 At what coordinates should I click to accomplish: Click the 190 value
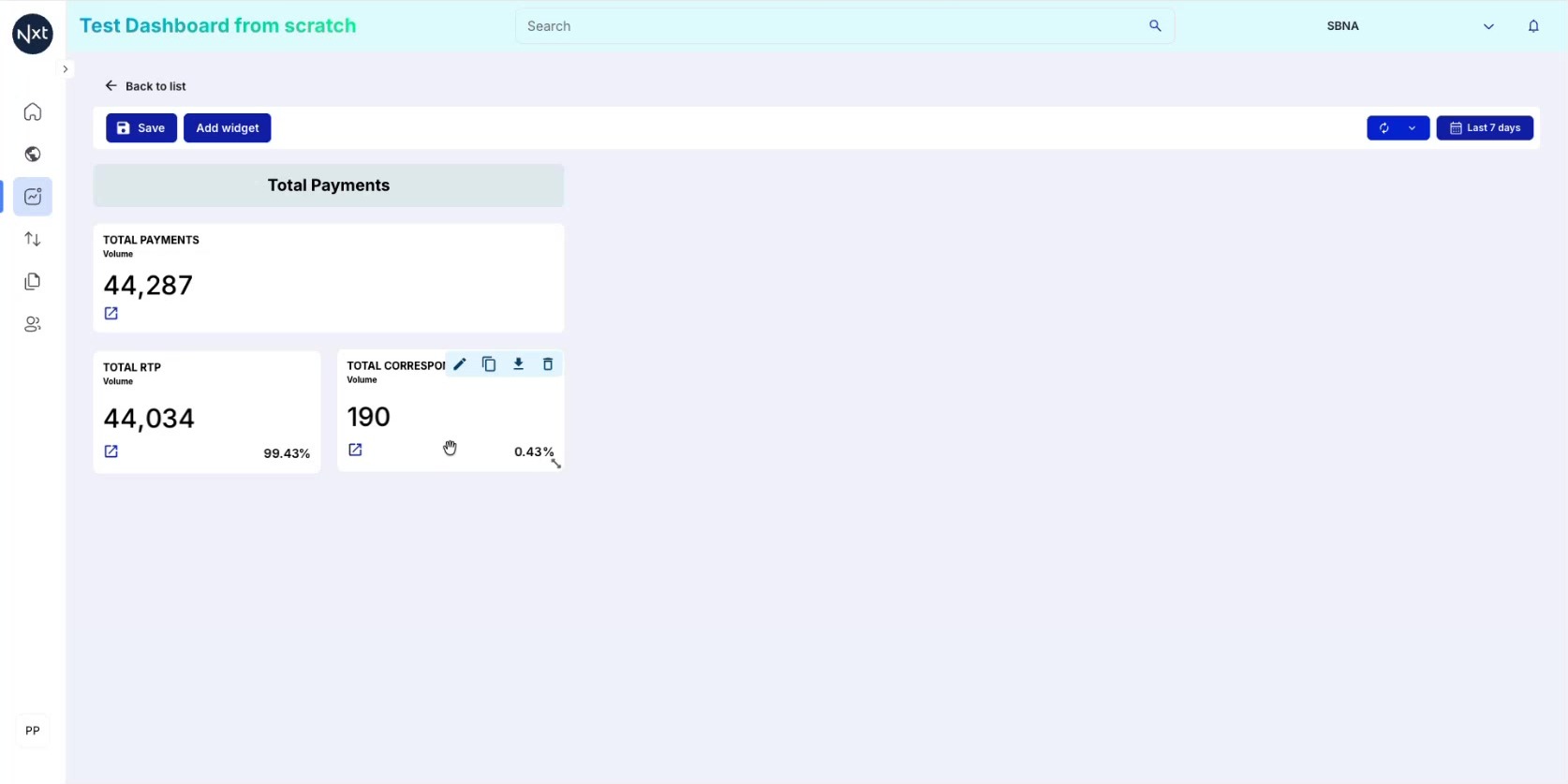click(x=369, y=417)
